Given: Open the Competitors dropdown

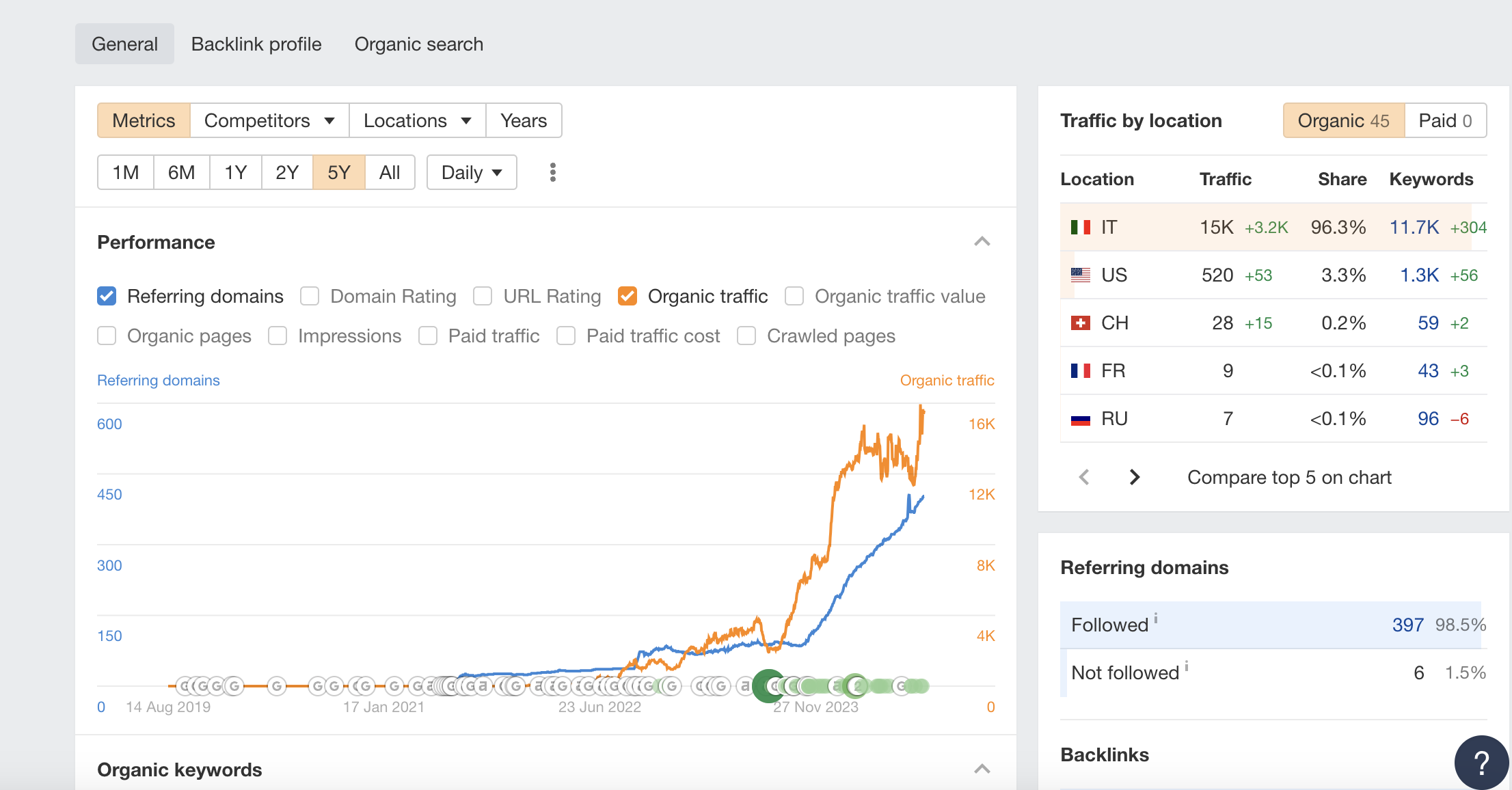Looking at the screenshot, I should coord(269,120).
